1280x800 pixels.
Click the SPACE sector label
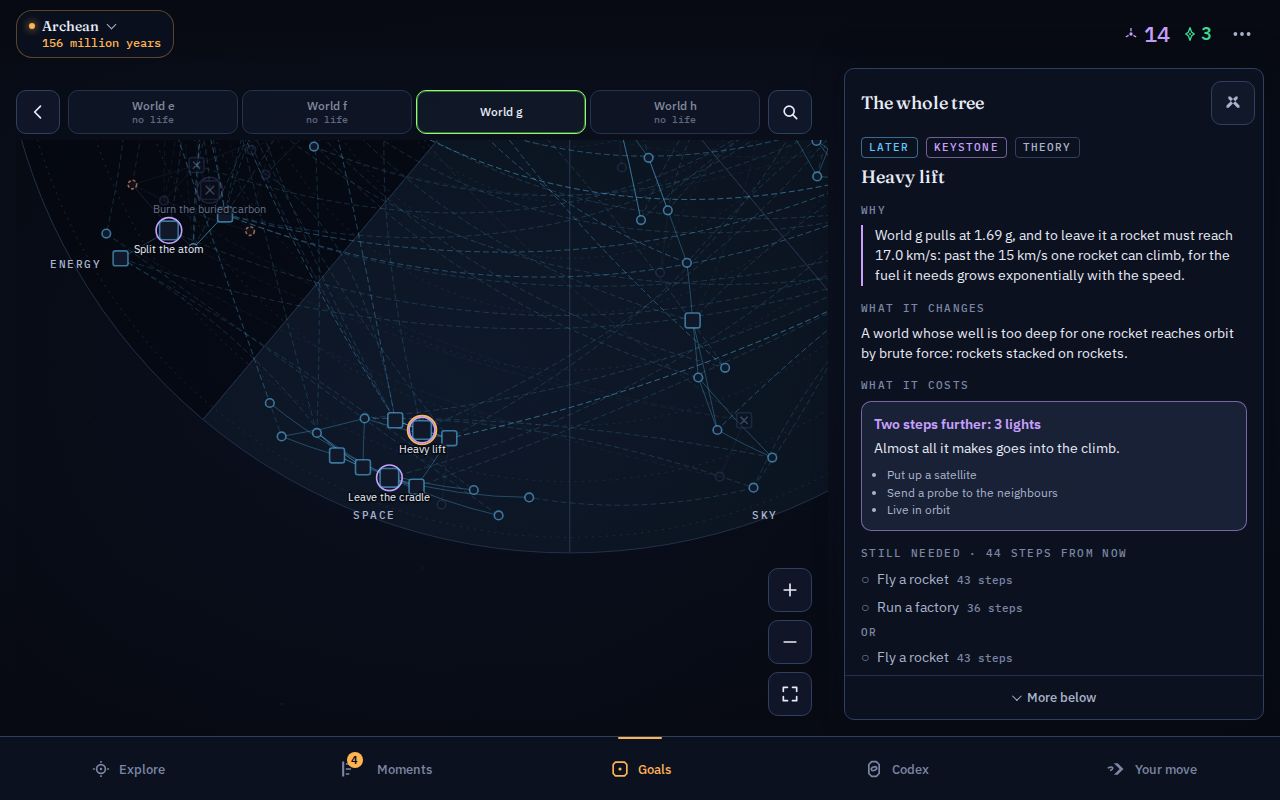click(374, 515)
